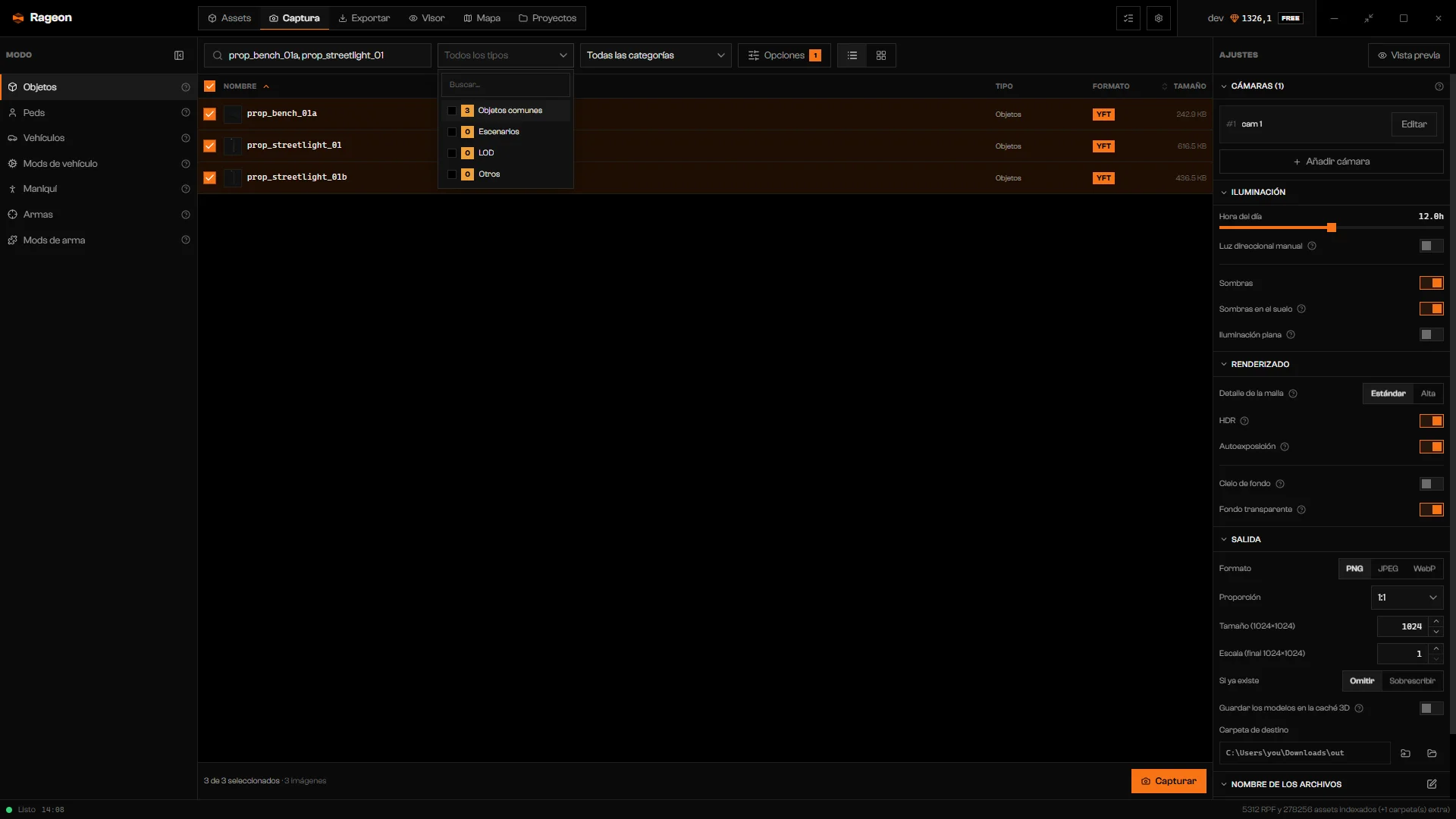
Task: Enable Cielo de fondo toggle
Action: point(1431,484)
